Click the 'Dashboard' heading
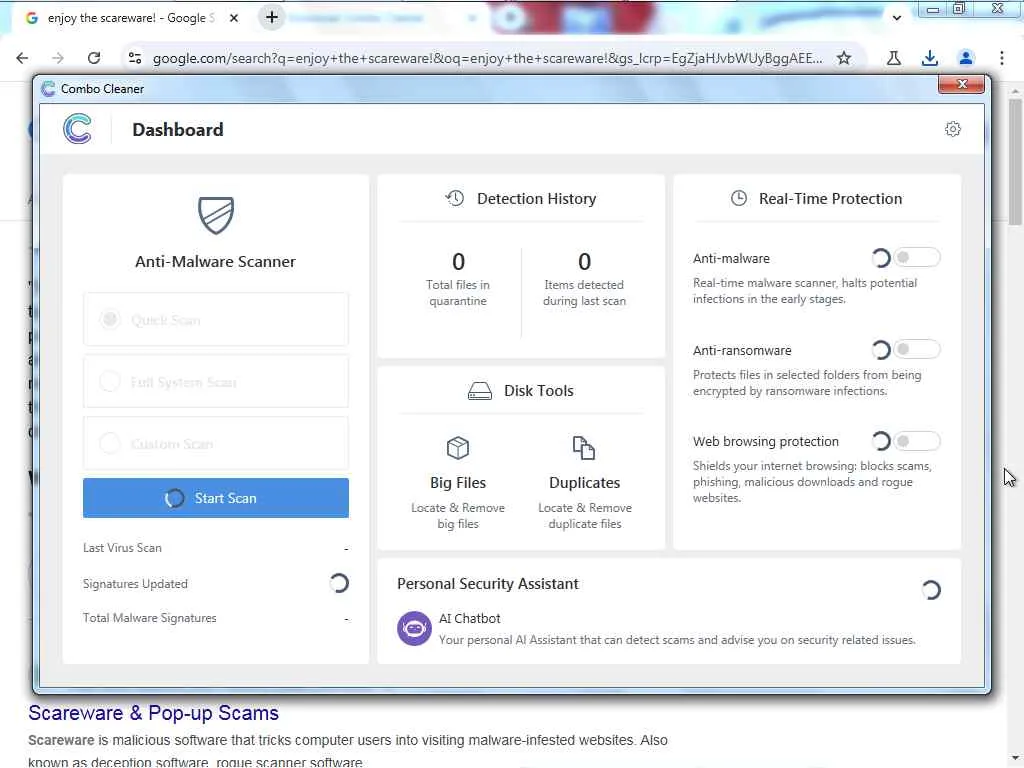This screenshot has height=768, width=1024. [178, 129]
